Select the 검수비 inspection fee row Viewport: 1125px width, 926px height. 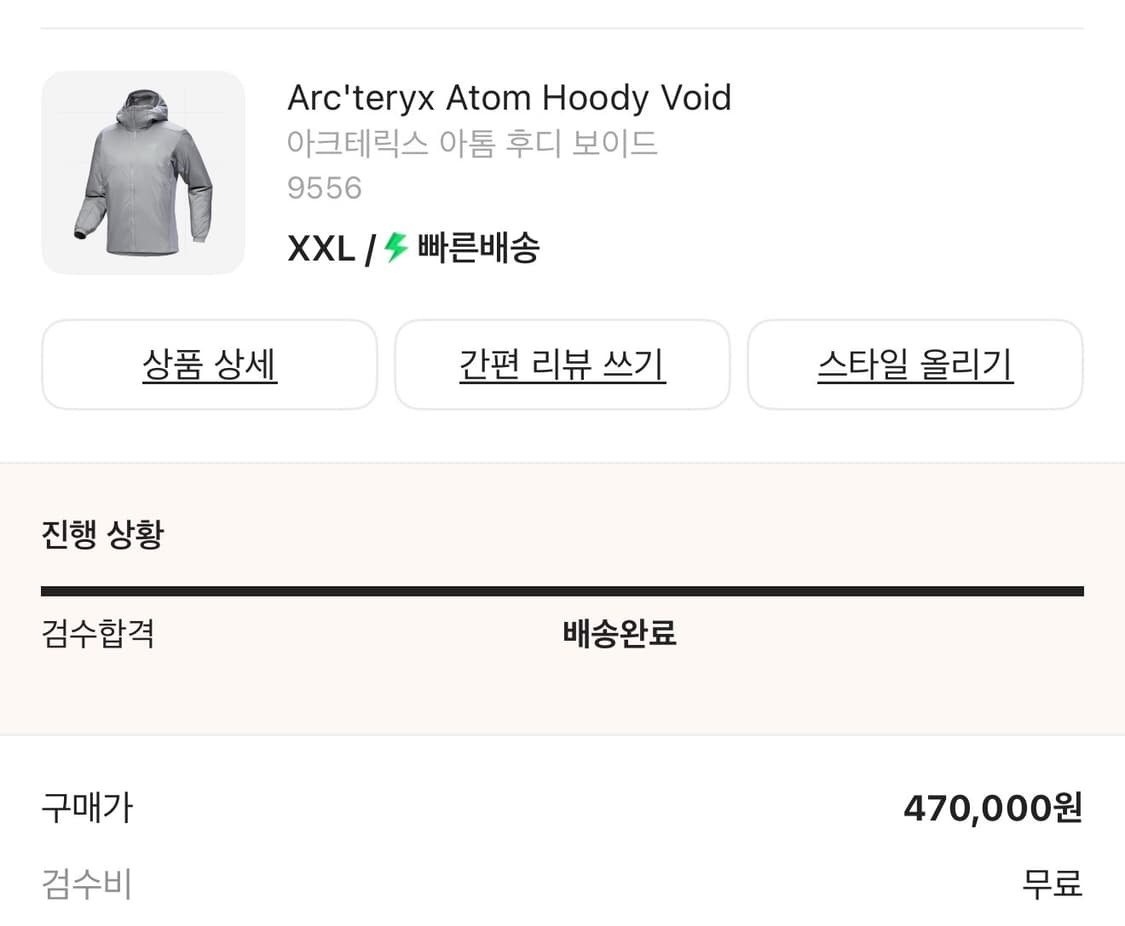tap(85, 884)
